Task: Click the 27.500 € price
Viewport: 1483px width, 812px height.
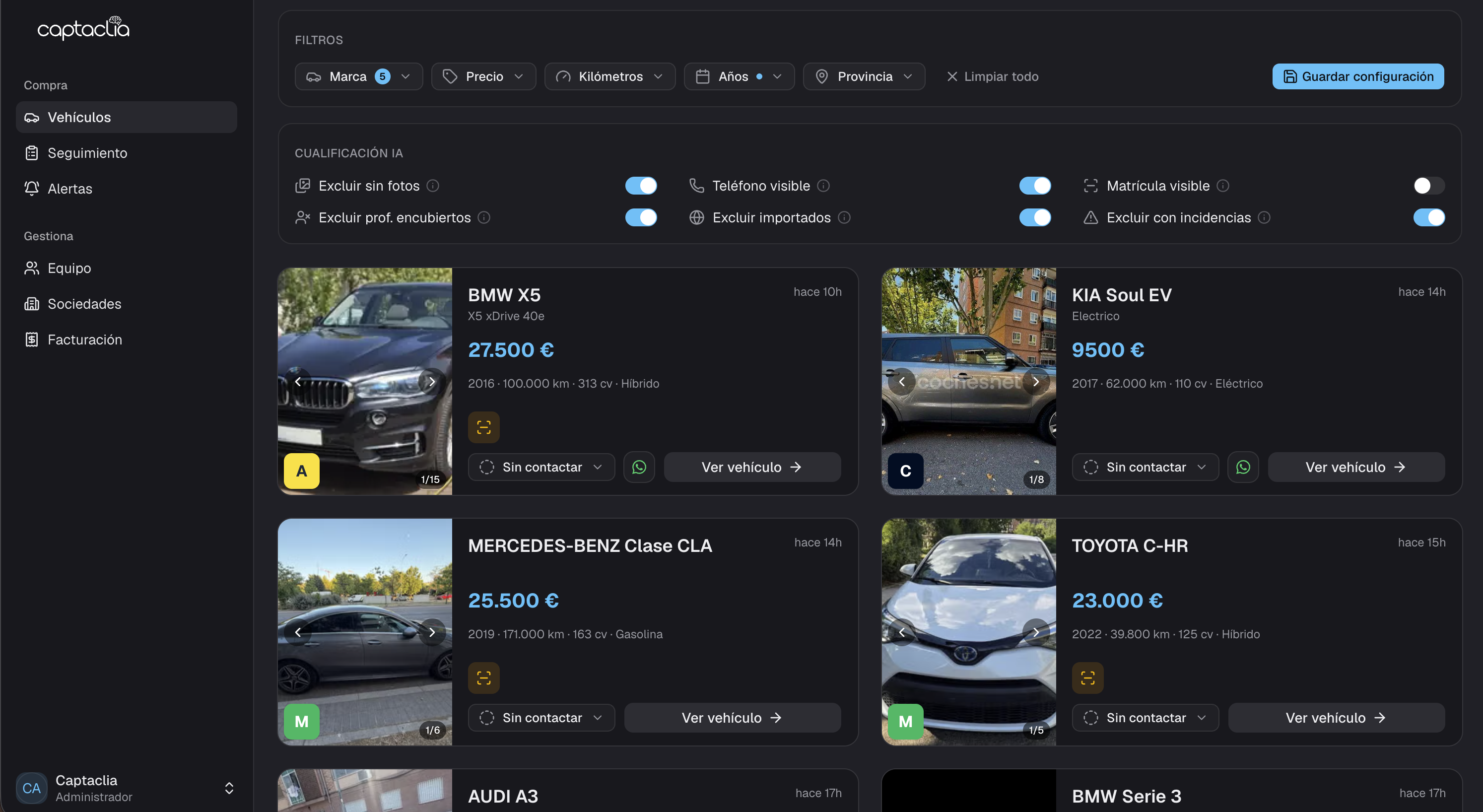Action: (x=511, y=350)
